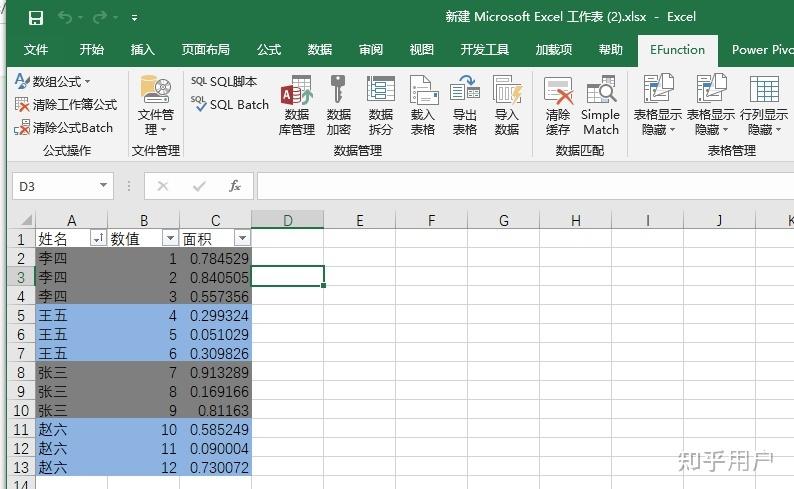Click the 导入数据 icon
This screenshot has width=794, height=489.
[507, 90]
